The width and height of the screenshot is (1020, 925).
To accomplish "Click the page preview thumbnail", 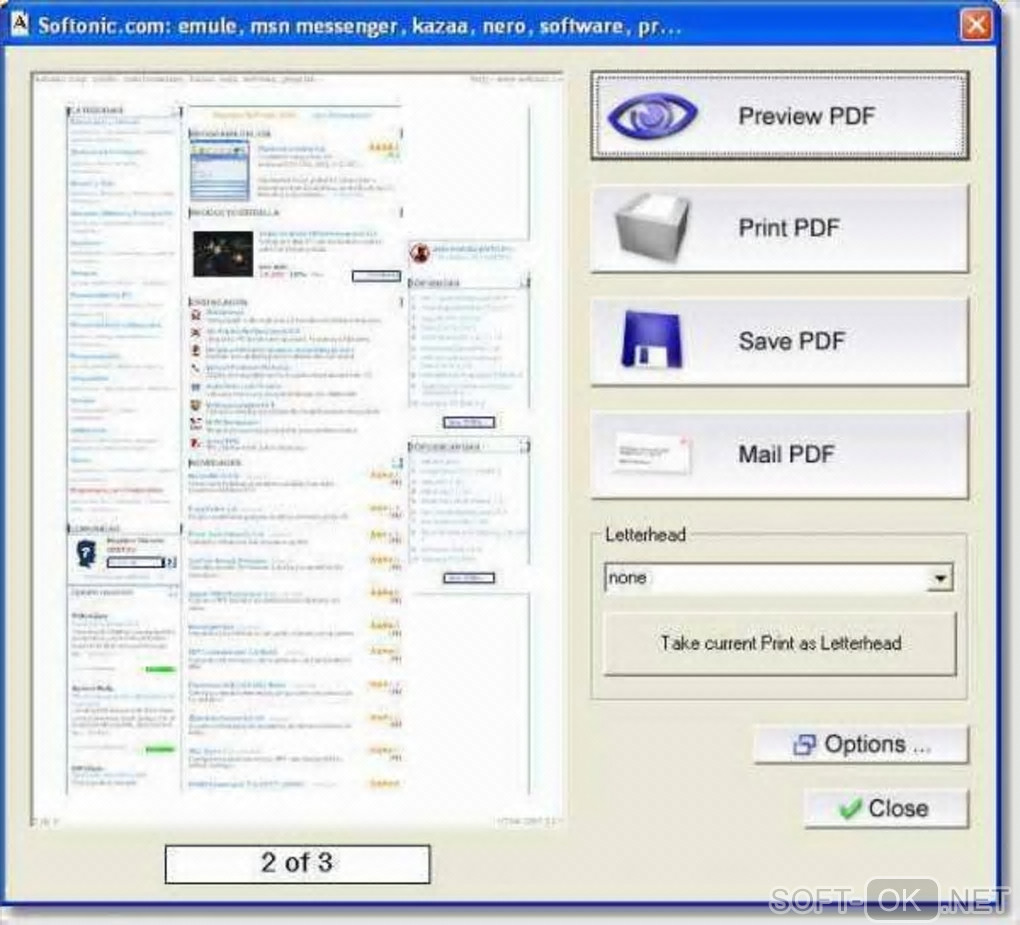I will [297, 450].
